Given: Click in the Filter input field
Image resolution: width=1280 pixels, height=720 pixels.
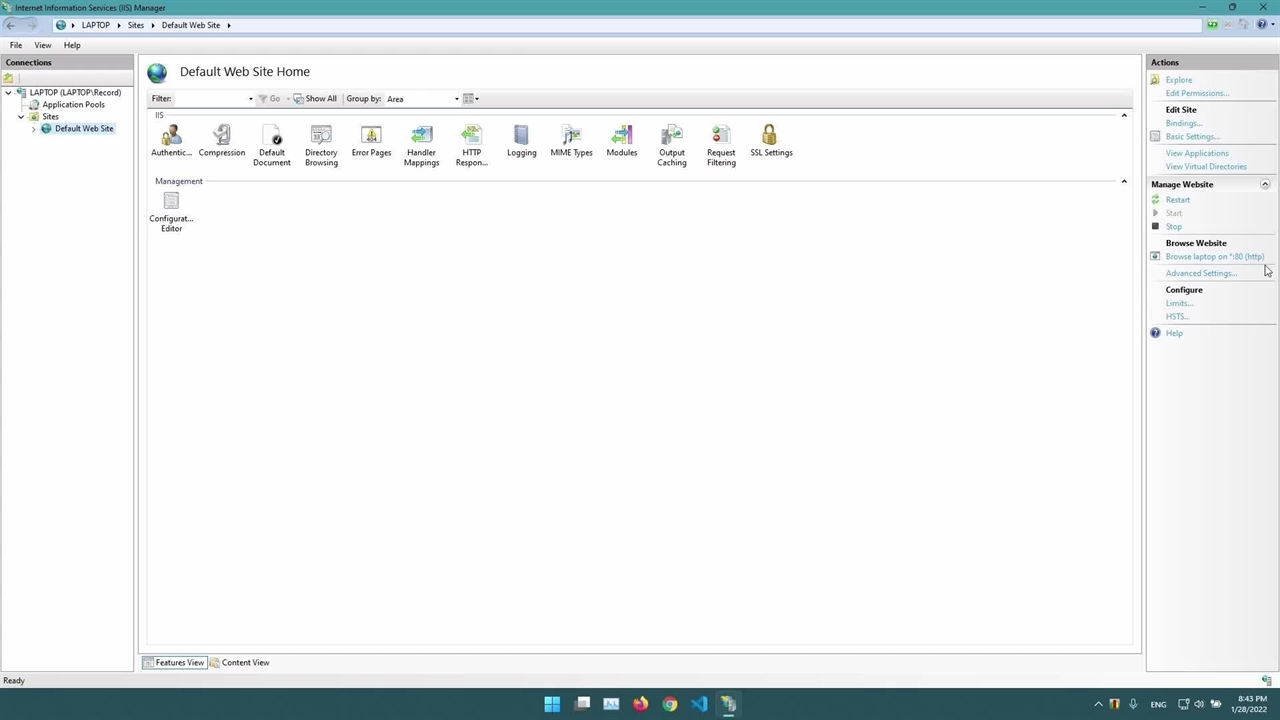Looking at the screenshot, I should click(x=210, y=99).
